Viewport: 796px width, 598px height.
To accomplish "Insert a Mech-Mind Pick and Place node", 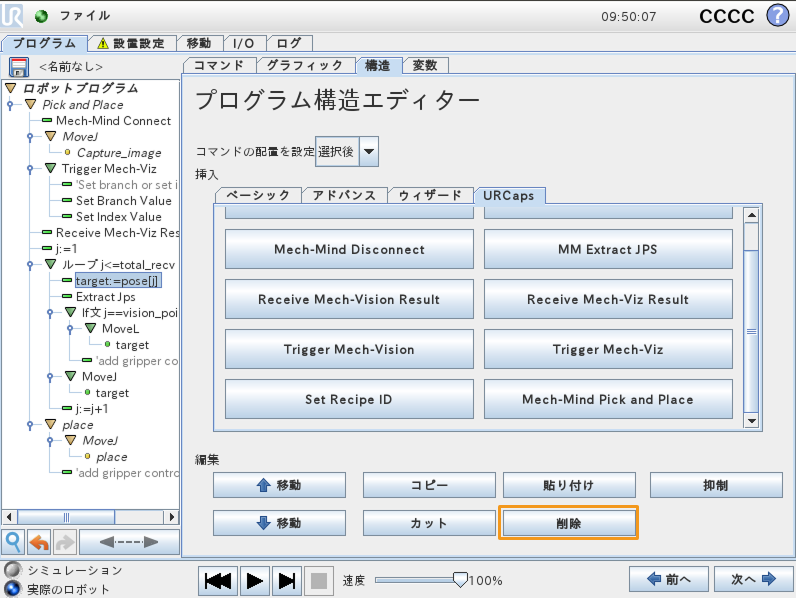I will tap(608, 400).
